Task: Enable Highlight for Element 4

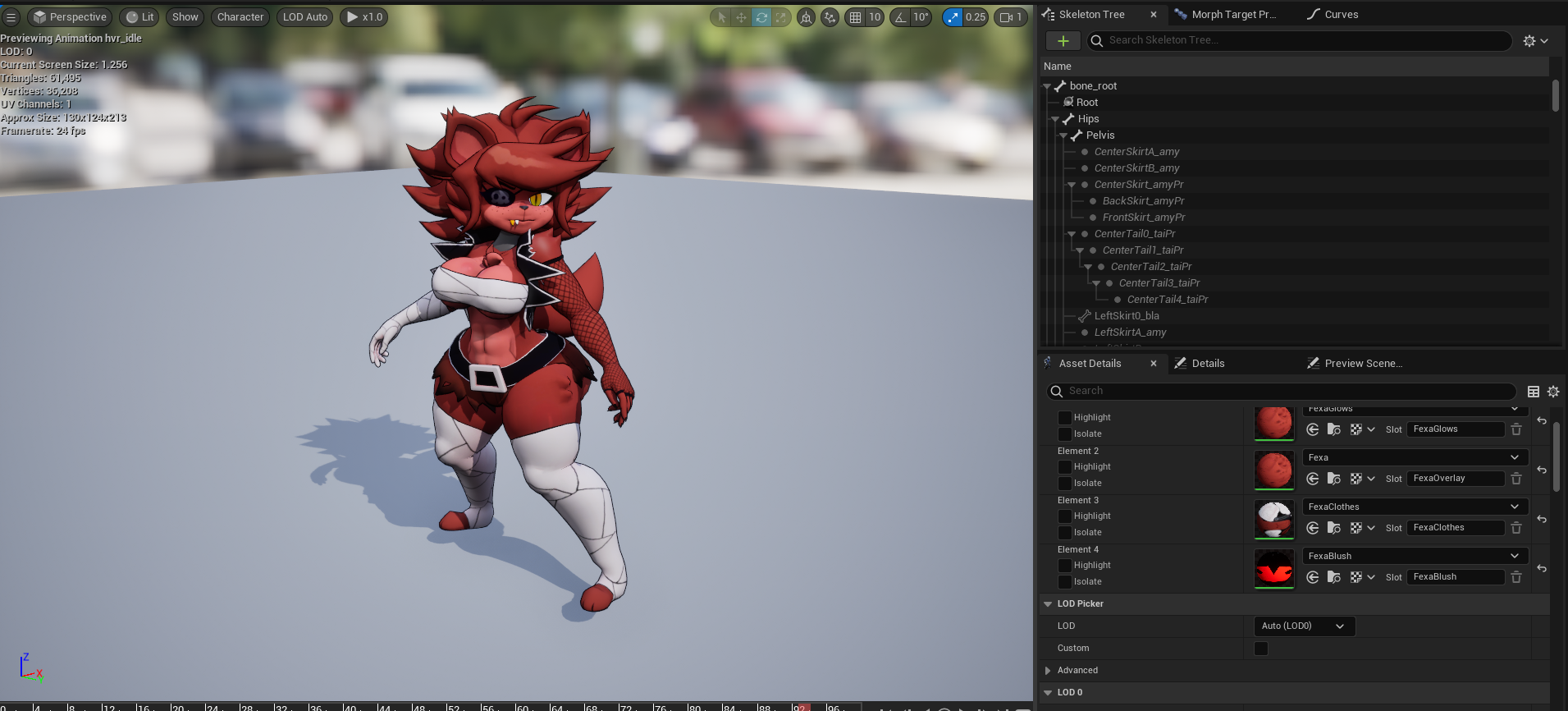Action: click(1065, 566)
